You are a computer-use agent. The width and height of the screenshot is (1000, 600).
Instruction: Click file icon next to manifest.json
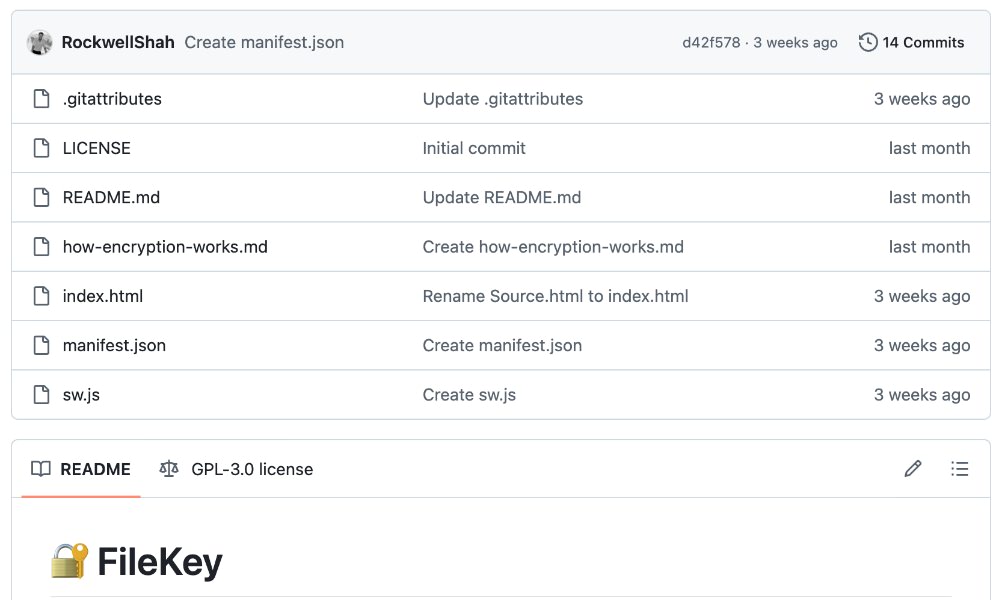pos(41,346)
